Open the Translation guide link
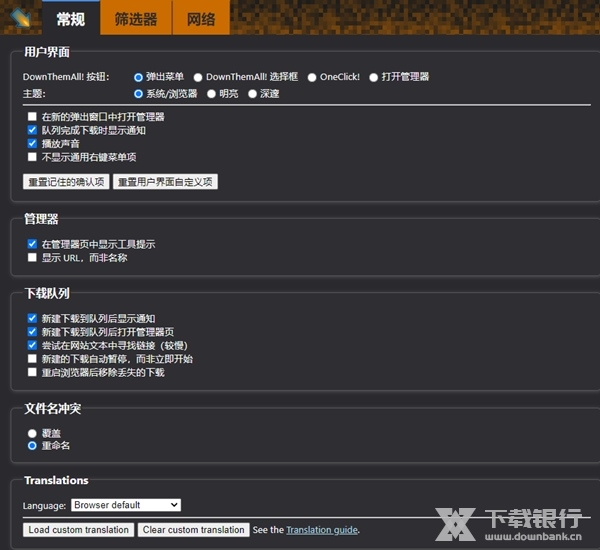 click(x=322, y=530)
